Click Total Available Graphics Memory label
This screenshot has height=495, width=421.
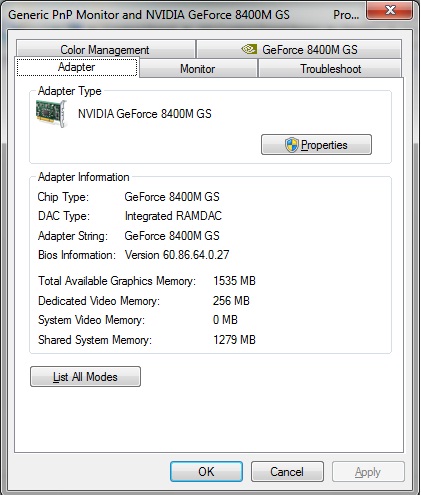pos(117,281)
